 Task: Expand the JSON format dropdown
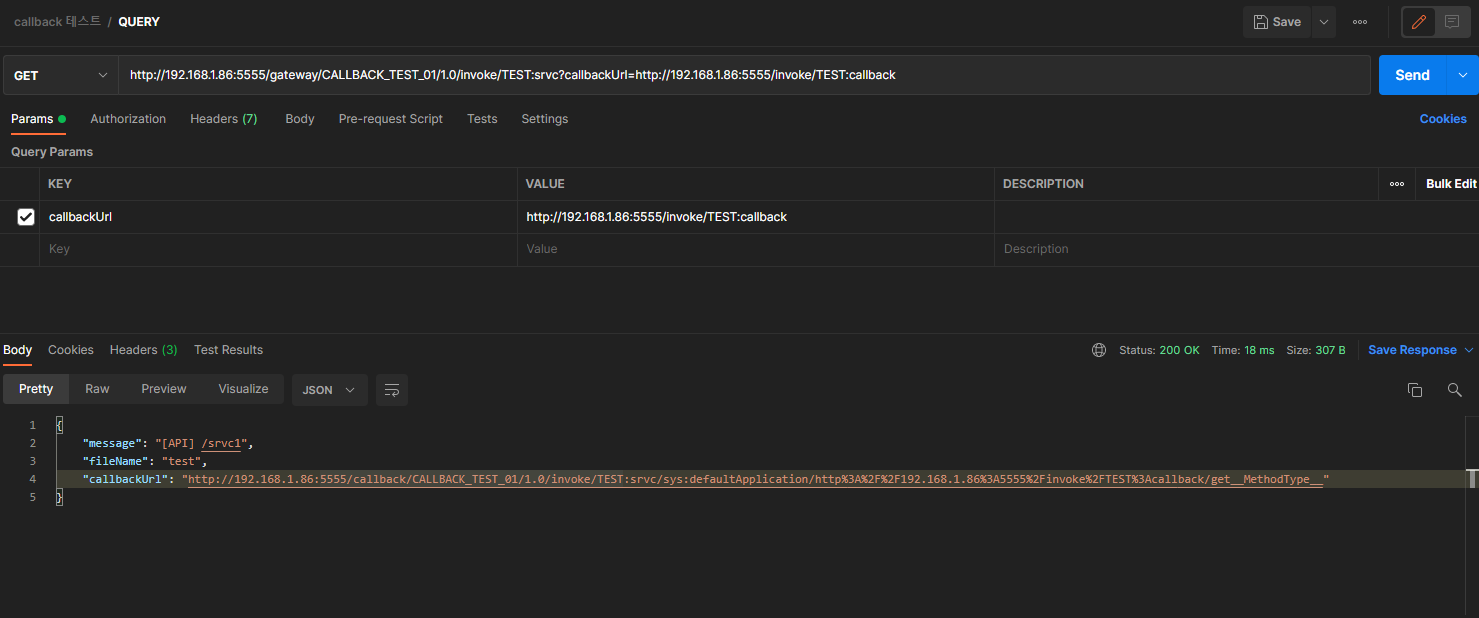(329, 390)
